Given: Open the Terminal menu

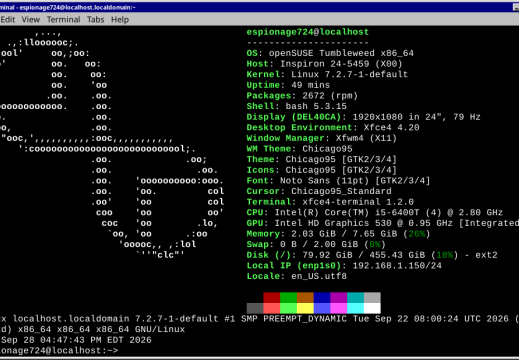Looking at the screenshot, I should click(x=63, y=20).
